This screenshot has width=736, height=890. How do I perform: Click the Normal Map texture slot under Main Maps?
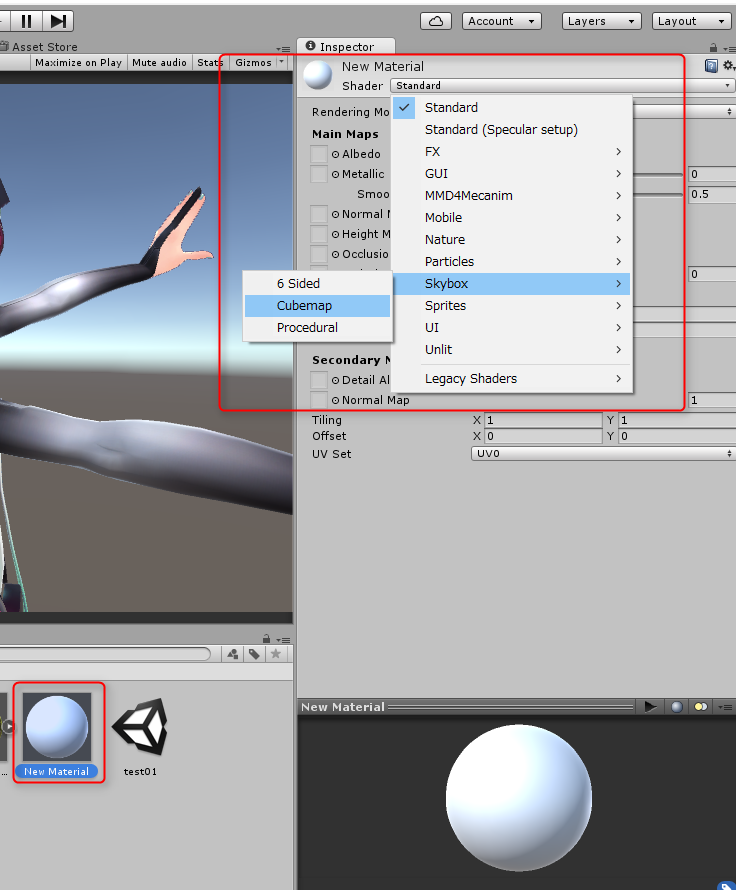click(319, 214)
